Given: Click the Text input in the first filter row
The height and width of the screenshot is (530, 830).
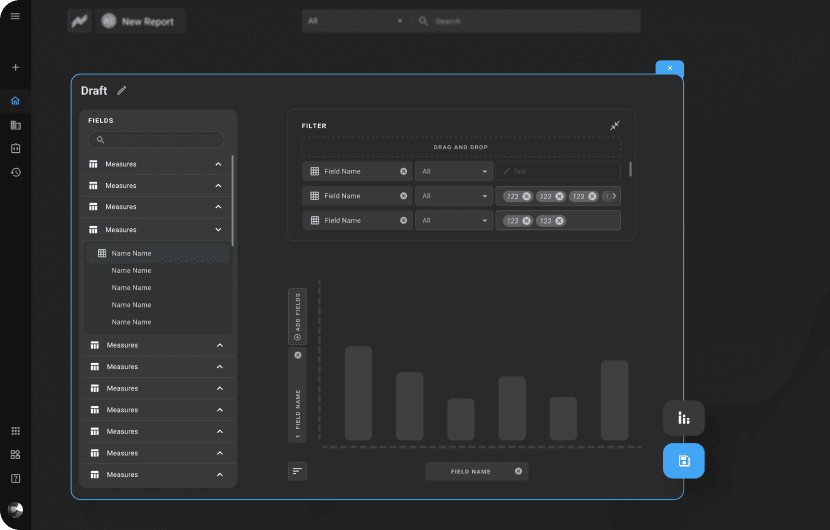Looking at the screenshot, I should [558, 172].
